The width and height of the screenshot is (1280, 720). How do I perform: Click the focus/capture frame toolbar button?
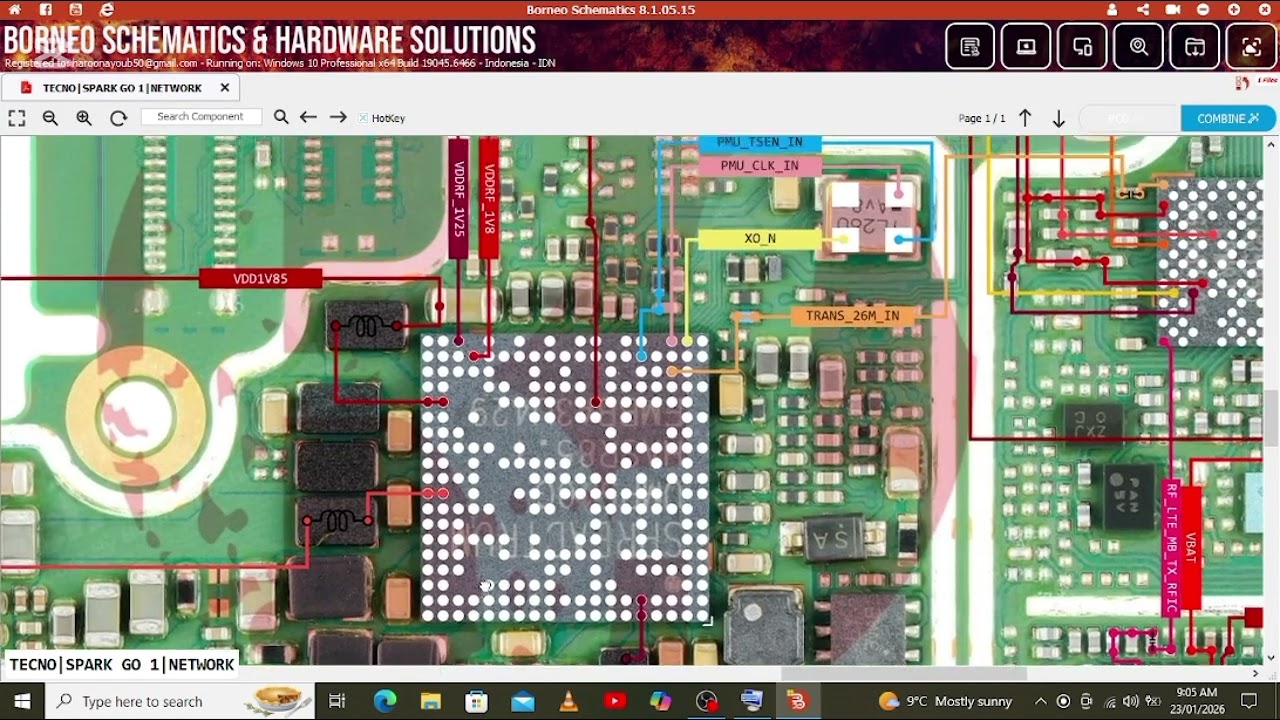1251,46
